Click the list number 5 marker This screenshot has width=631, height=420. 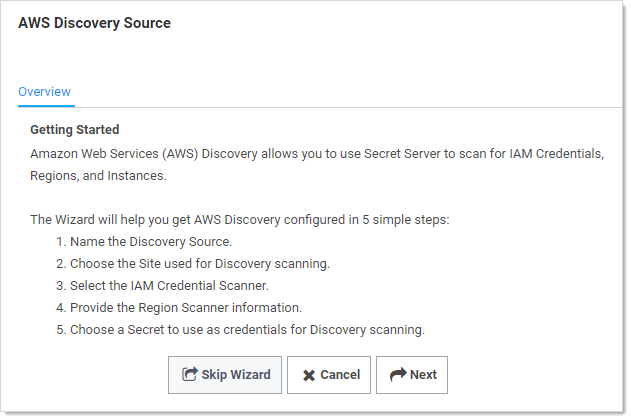click(x=60, y=329)
